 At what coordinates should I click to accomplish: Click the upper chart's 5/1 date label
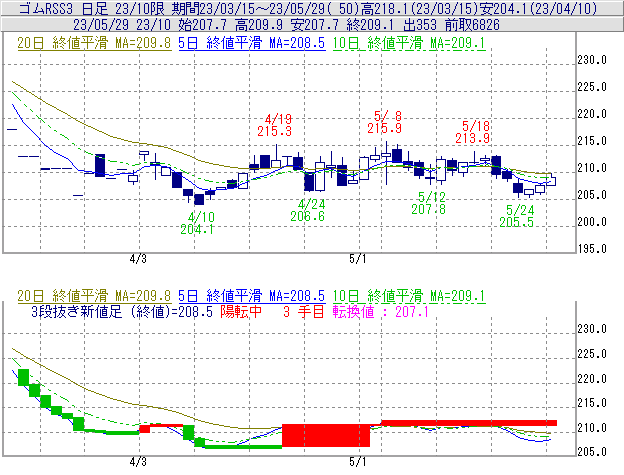pyautogui.click(x=358, y=259)
